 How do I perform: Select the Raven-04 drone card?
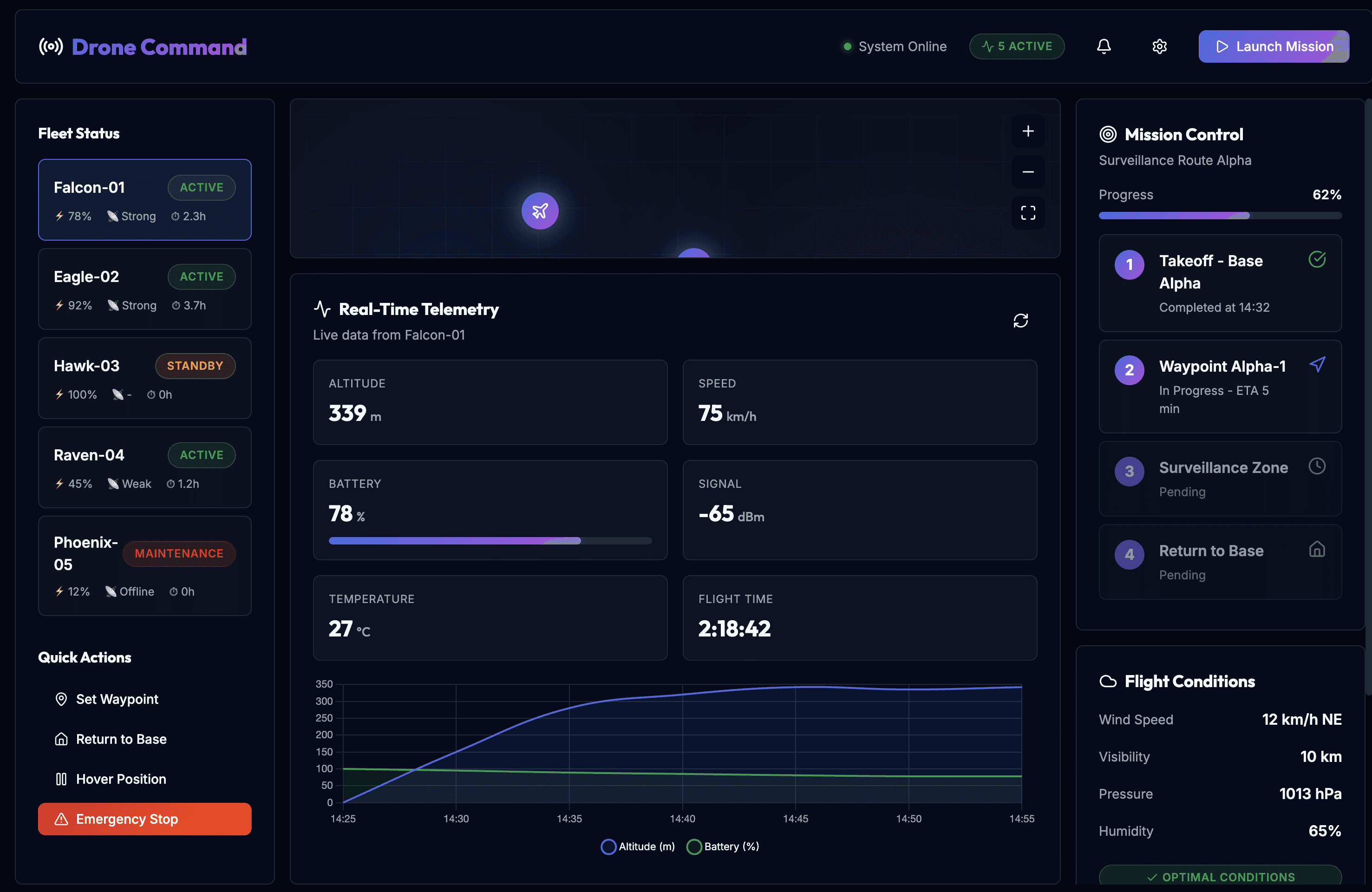tap(144, 467)
